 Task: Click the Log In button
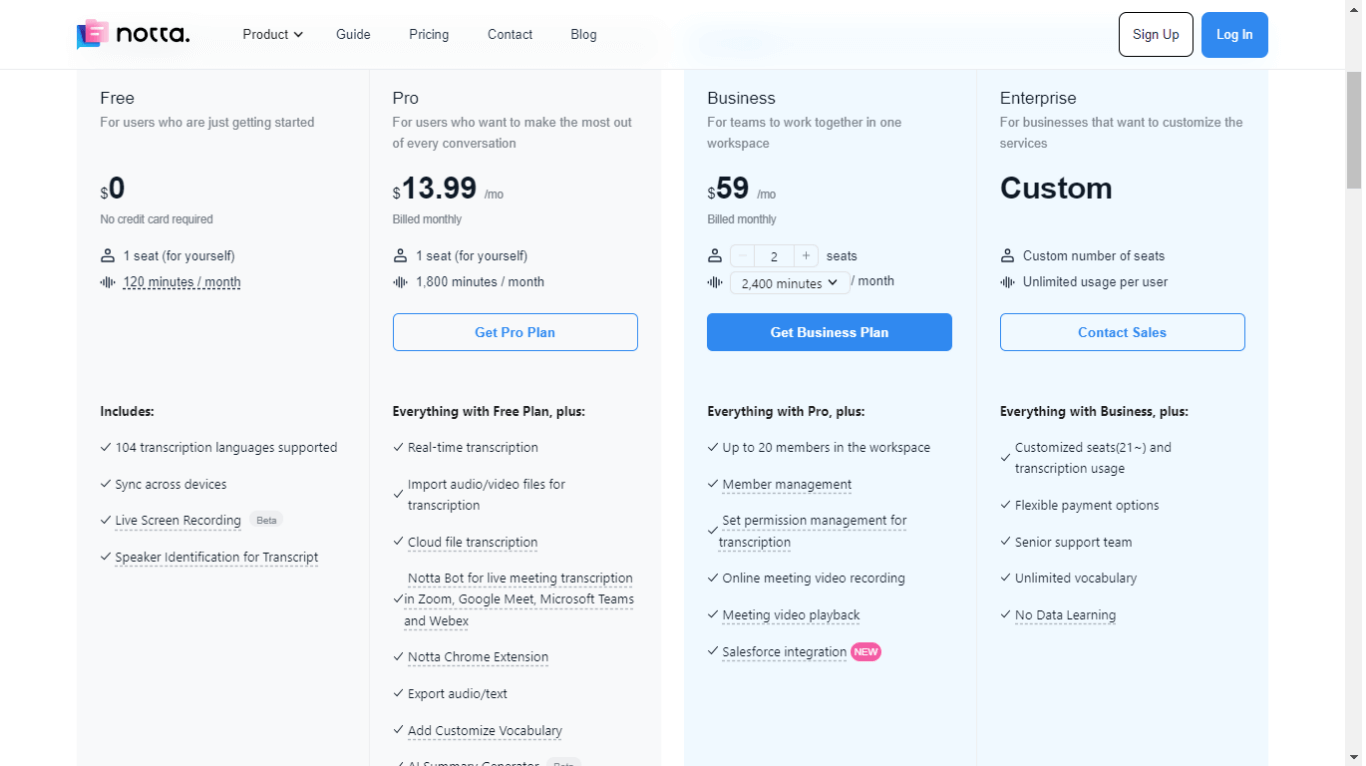1234,34
